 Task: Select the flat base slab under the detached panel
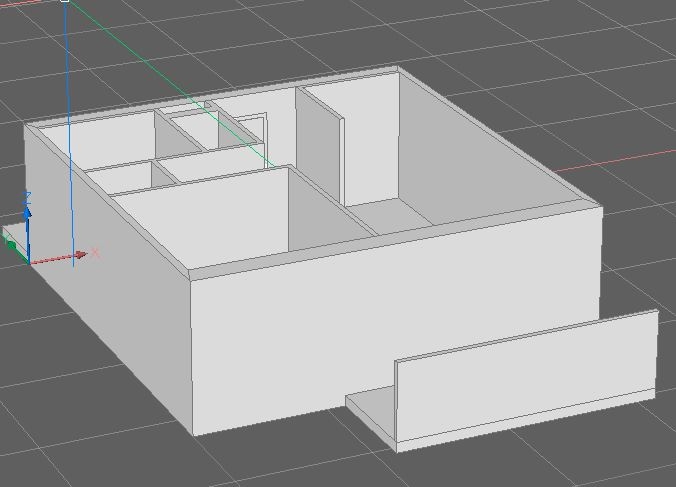[371, 414]
